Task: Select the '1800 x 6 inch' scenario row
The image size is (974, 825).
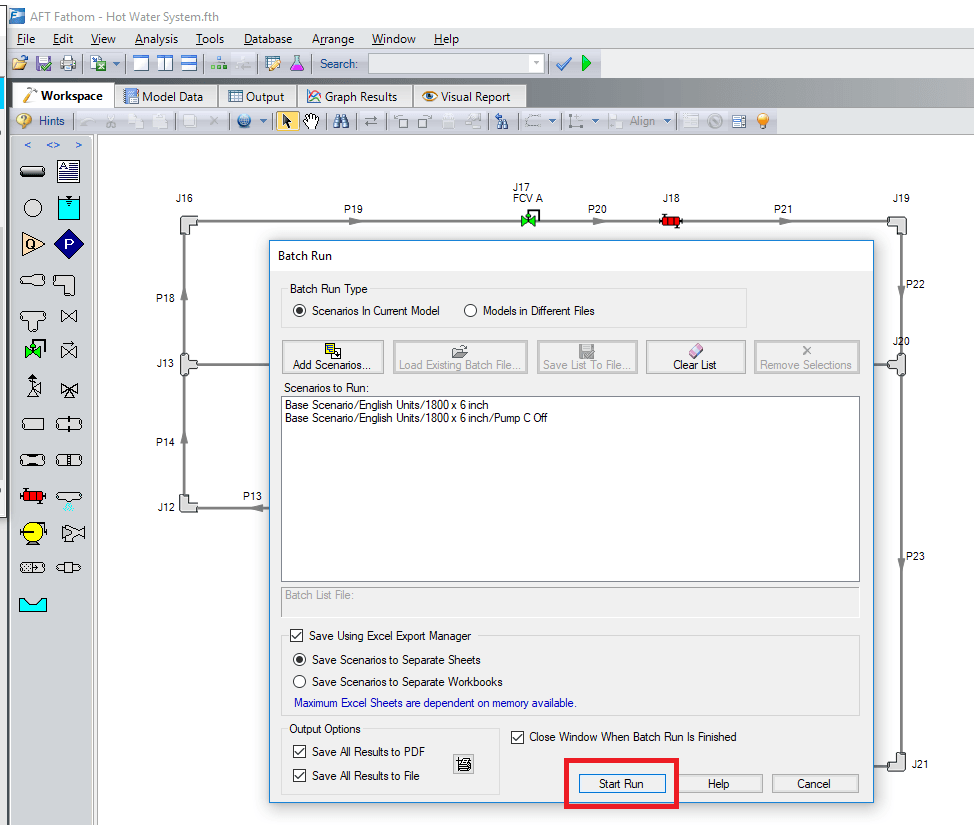Action: click(386, 404)
